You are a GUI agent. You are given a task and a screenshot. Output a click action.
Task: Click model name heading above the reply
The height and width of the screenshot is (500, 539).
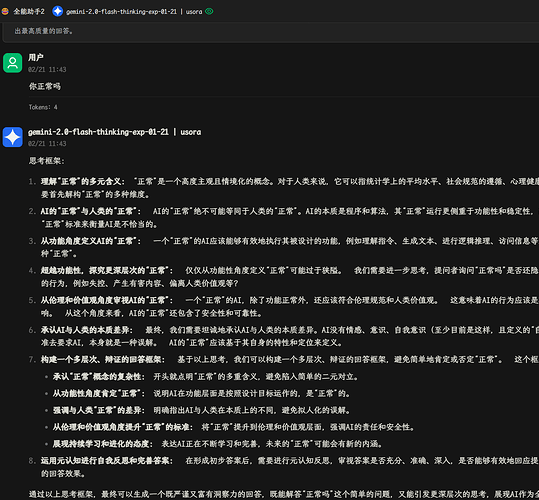click(x=114, y=132)
